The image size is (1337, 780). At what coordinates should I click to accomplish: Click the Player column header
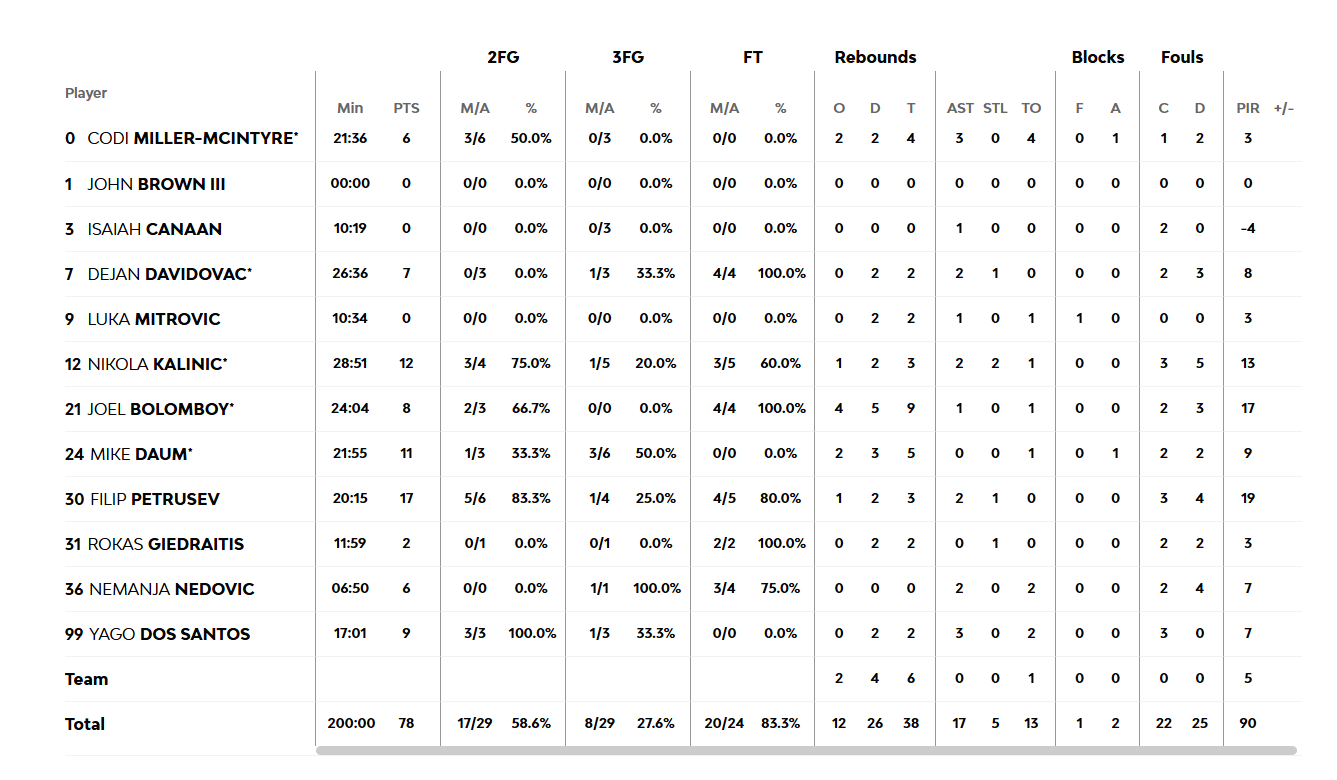[x=86, y=93]
